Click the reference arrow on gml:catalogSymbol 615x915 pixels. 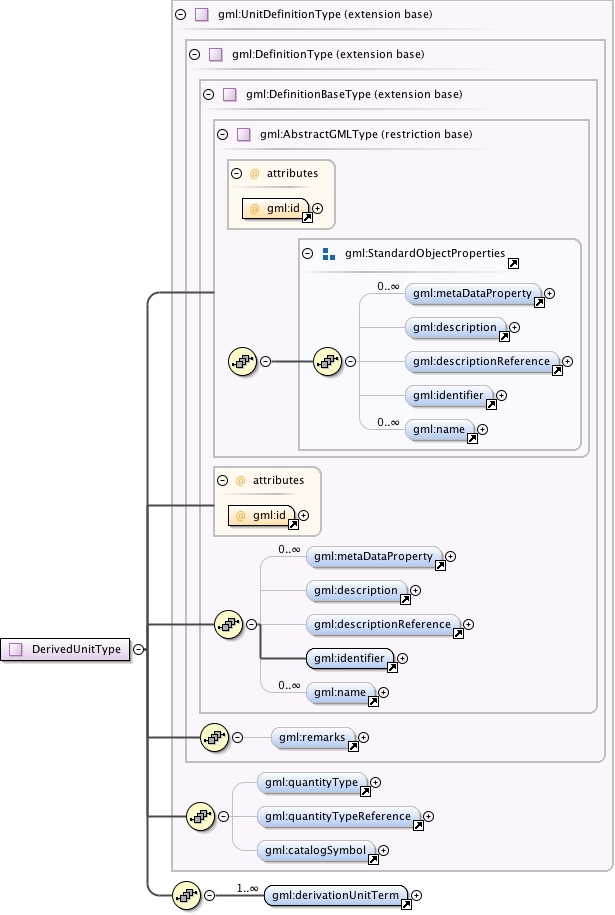373,859
